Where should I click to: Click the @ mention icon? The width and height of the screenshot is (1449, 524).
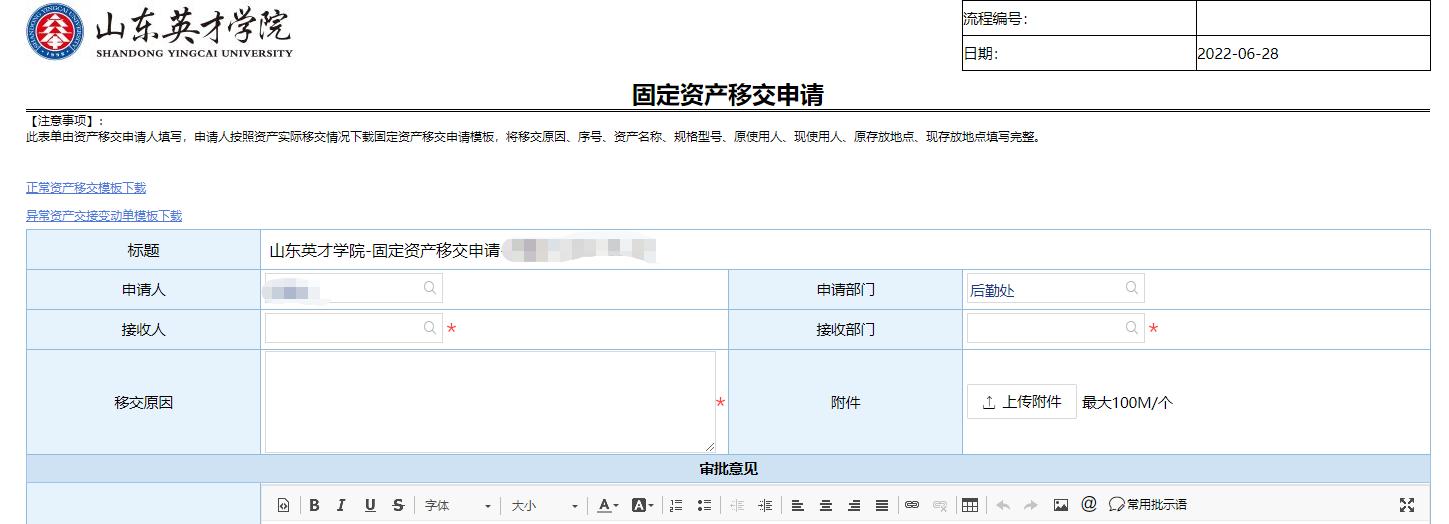click(x=1089, y=505)
